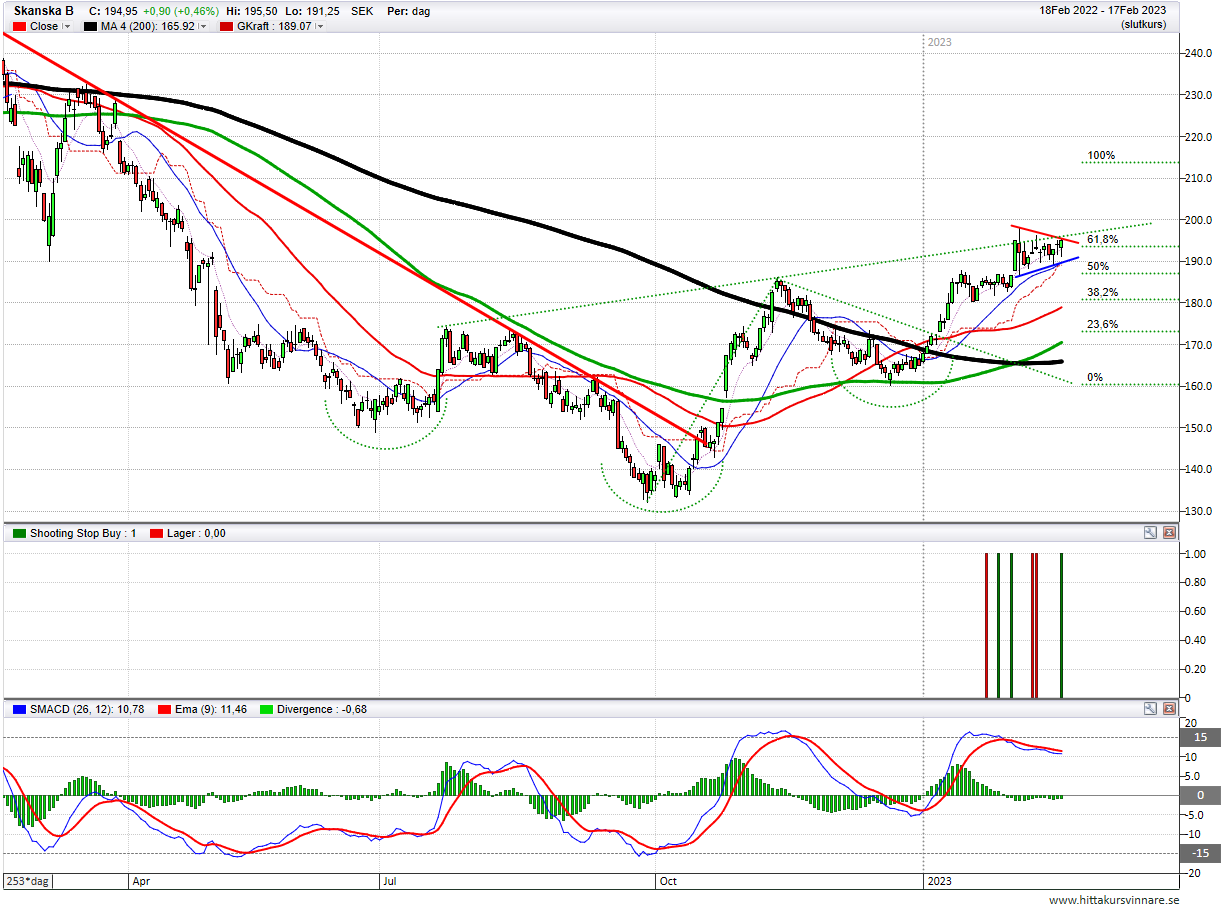
Task: Click the '38,2%' Fibonacci level label
Action: pos(1103,293)
